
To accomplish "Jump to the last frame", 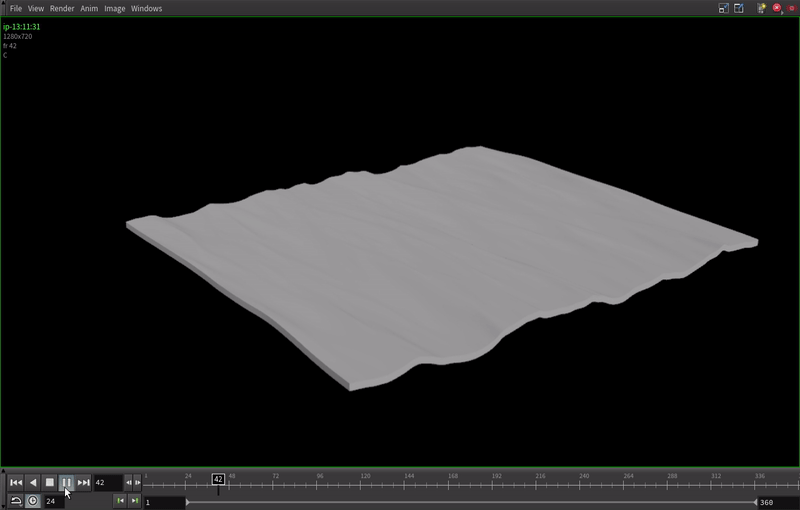I will pyautogui.click(x=84, y=483).
